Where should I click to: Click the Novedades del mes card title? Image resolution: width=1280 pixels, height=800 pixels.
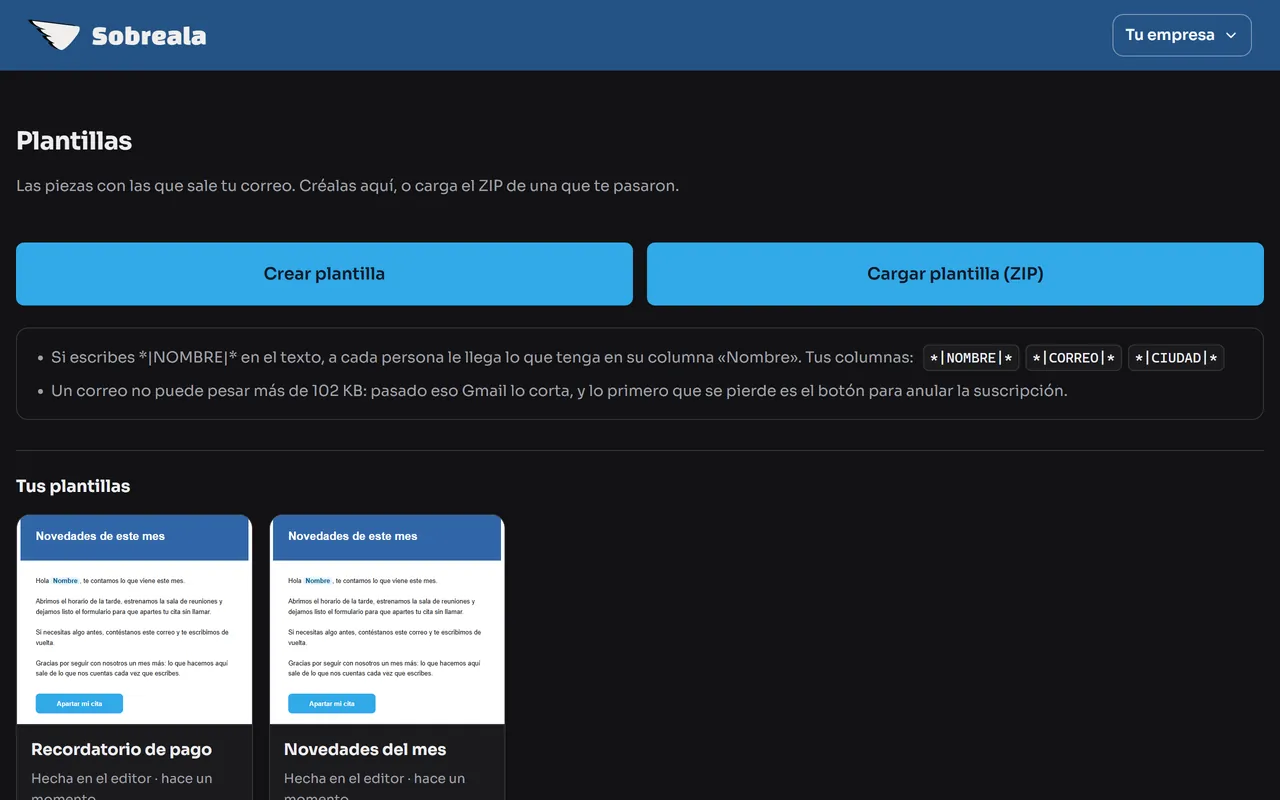point(365,749)
